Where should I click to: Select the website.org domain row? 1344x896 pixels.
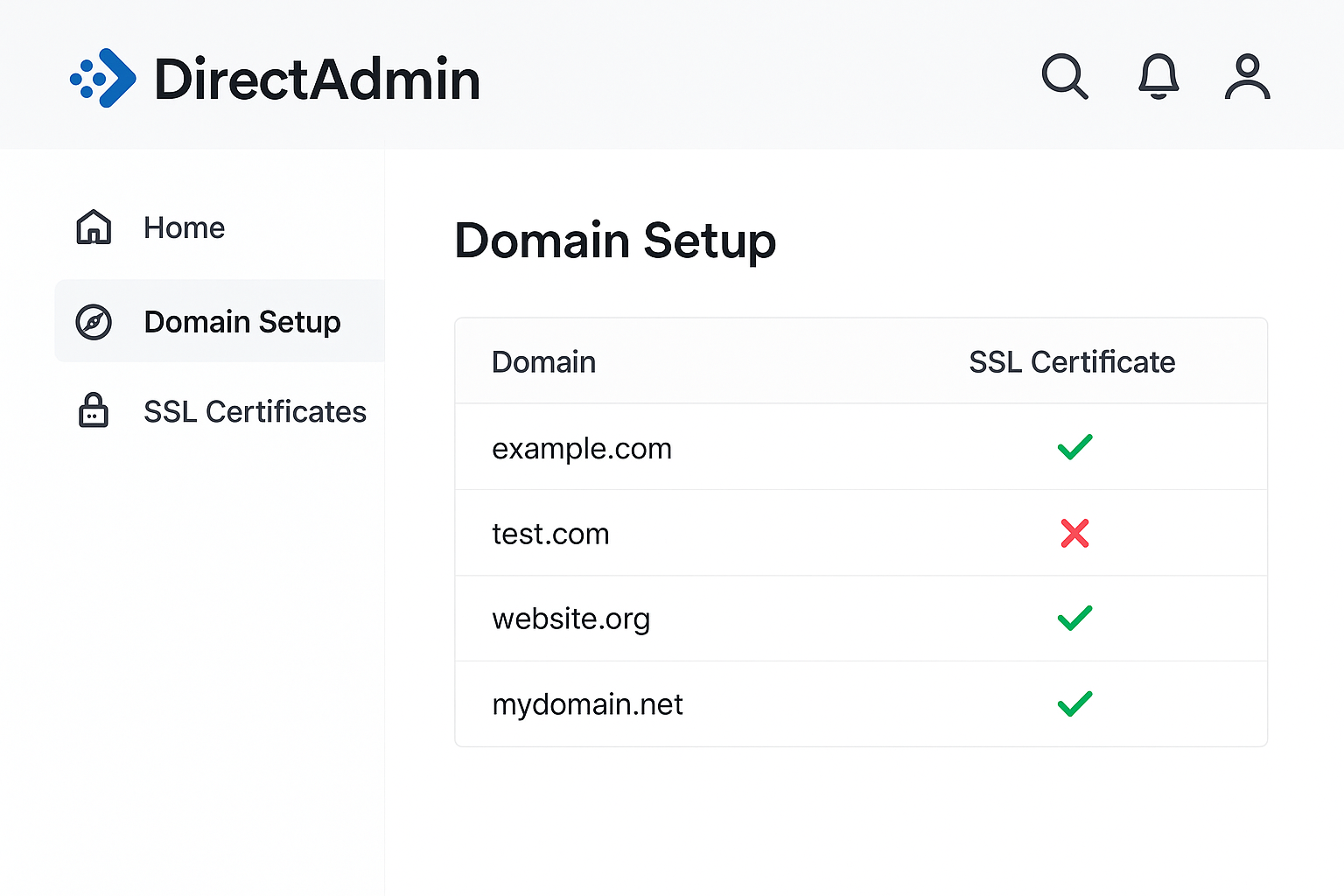(570, 619)
